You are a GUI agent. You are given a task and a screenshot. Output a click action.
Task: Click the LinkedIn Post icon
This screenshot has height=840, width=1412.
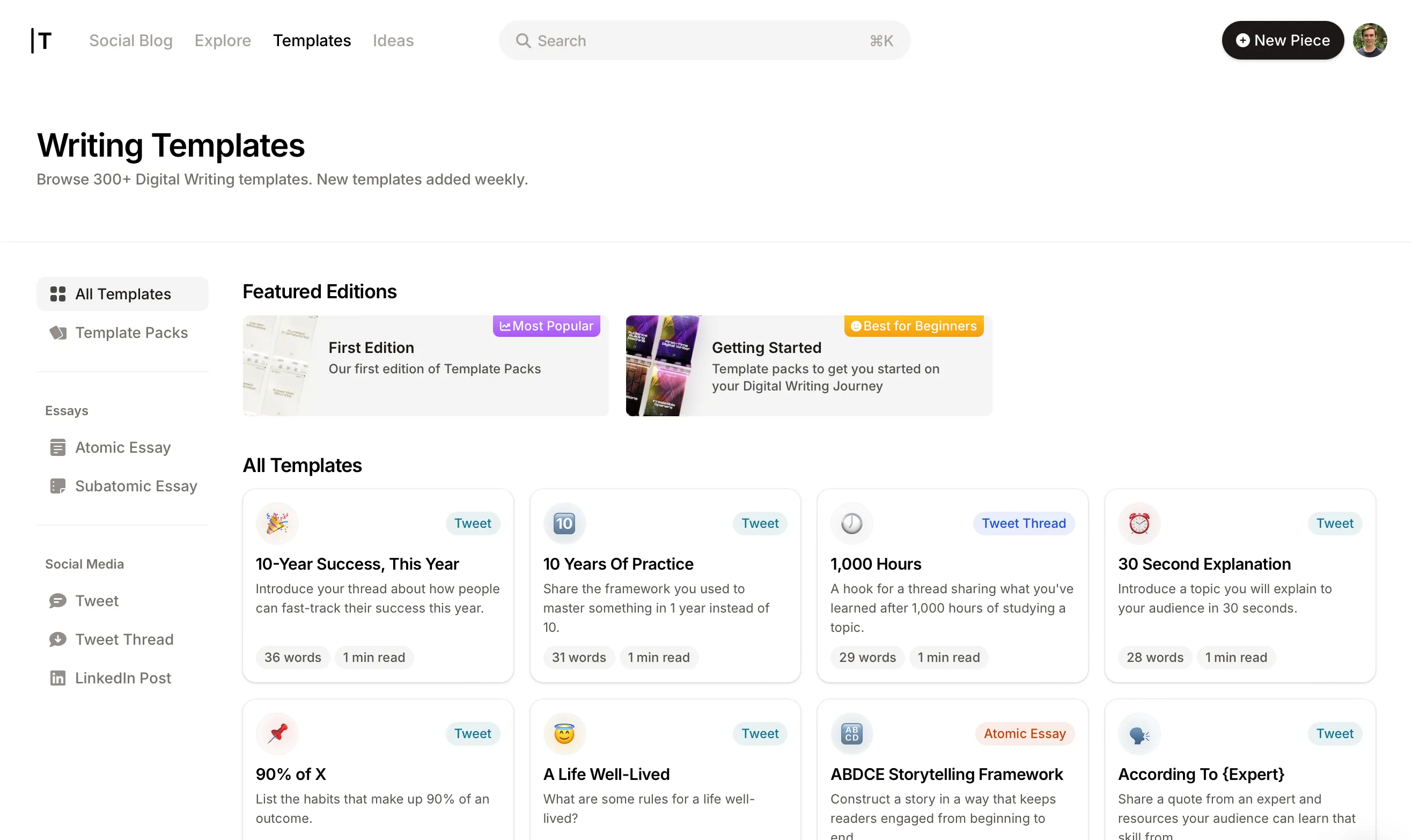(58, 678)
